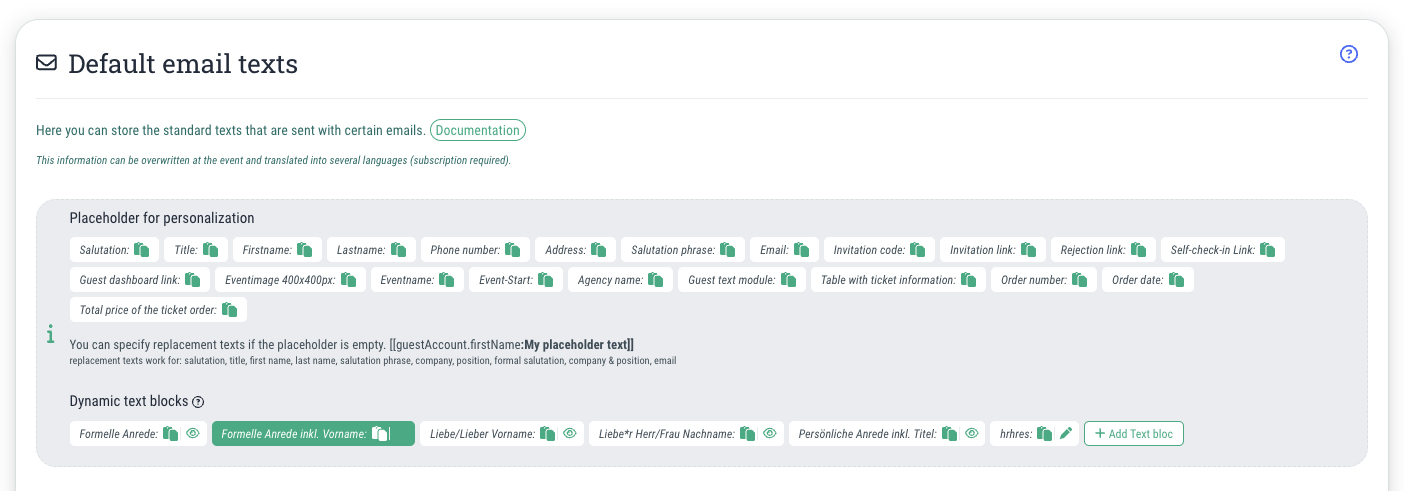The width and height of the screenshot is (1404, 491).
Task: Copy the Firstname placeholder
Action: coord(304,250)
